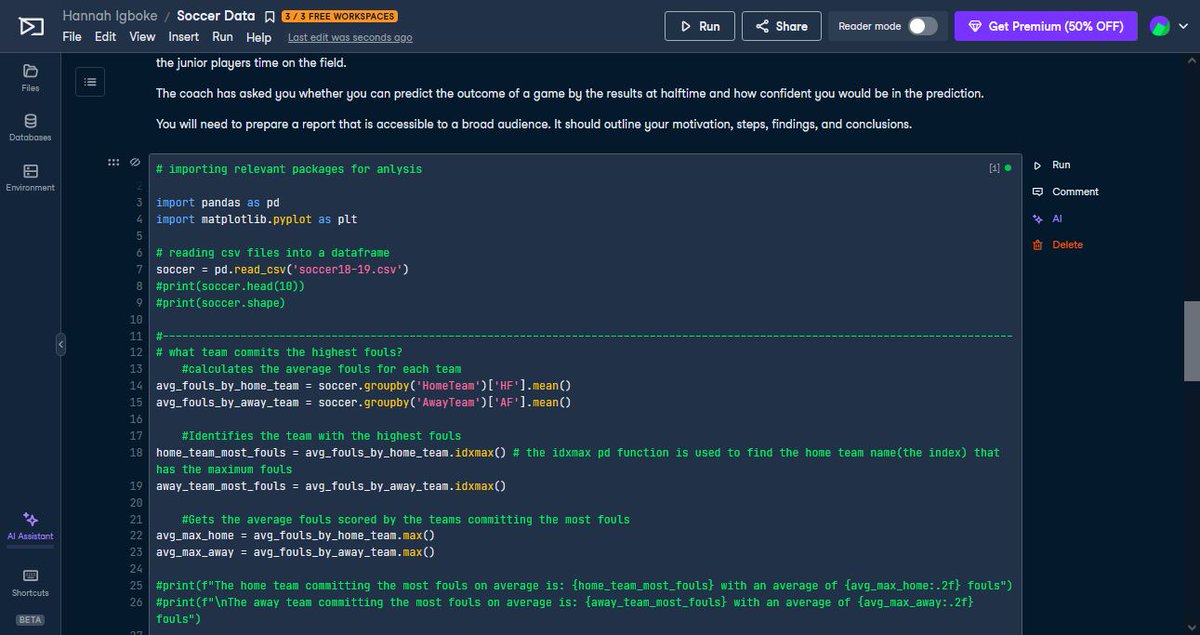Click comment '# importing relevant packages for anlysis'
This screenshot has width=1200, height=635.
[289, 169]
